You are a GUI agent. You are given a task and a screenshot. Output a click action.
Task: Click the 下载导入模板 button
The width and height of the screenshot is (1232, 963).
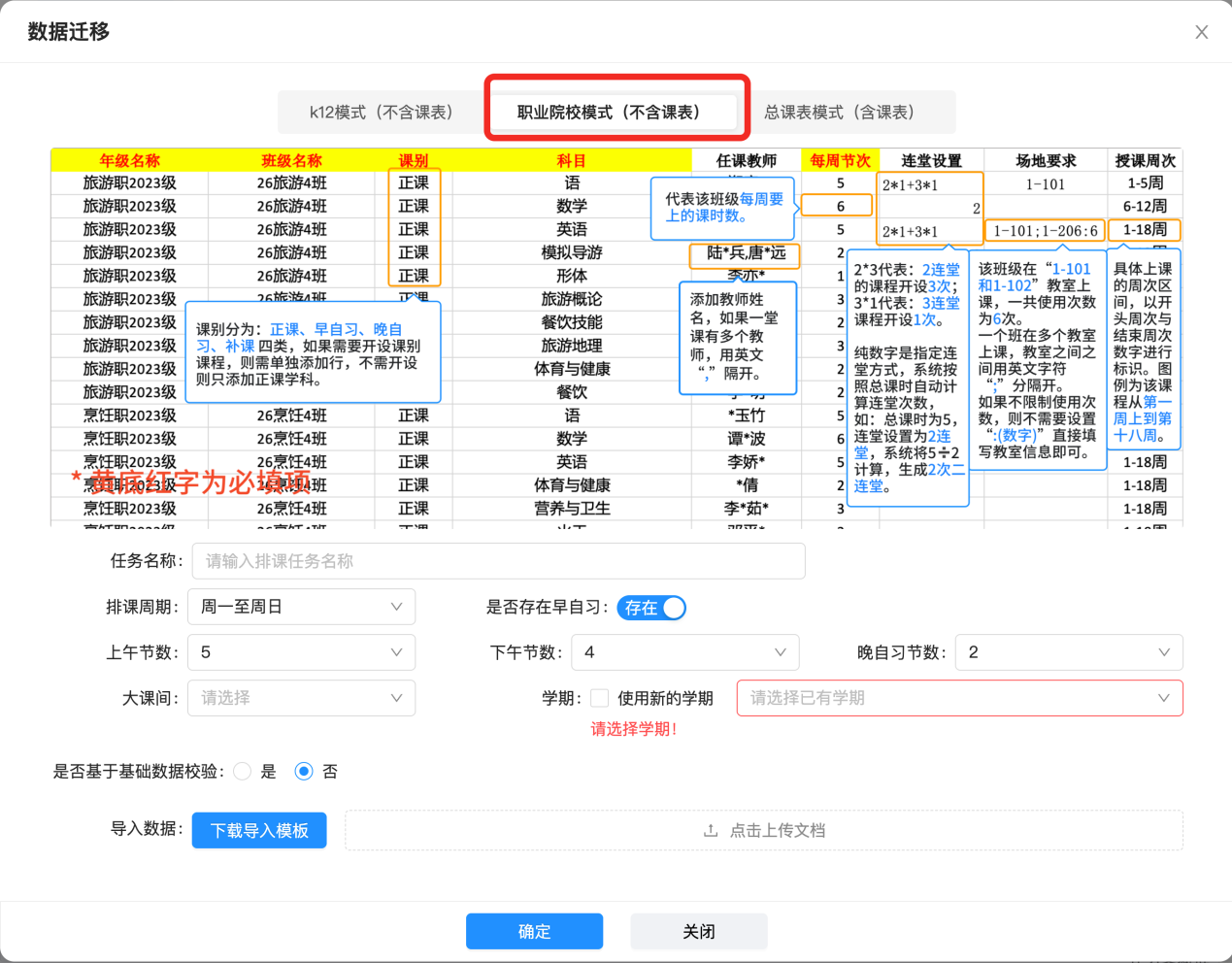pyautogui.click(x=259, y=830)
